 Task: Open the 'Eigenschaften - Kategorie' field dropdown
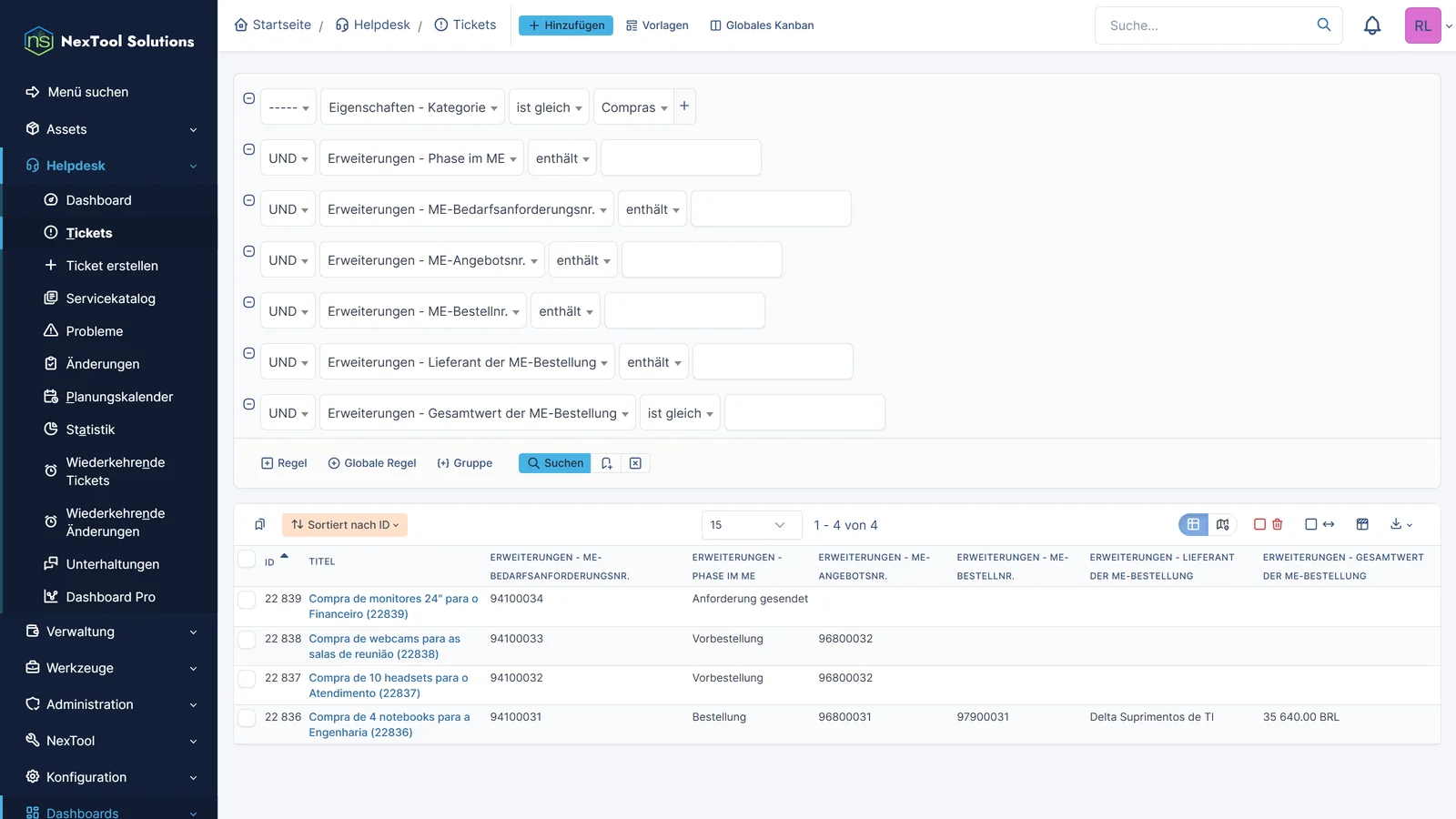(x=412, y=107)
